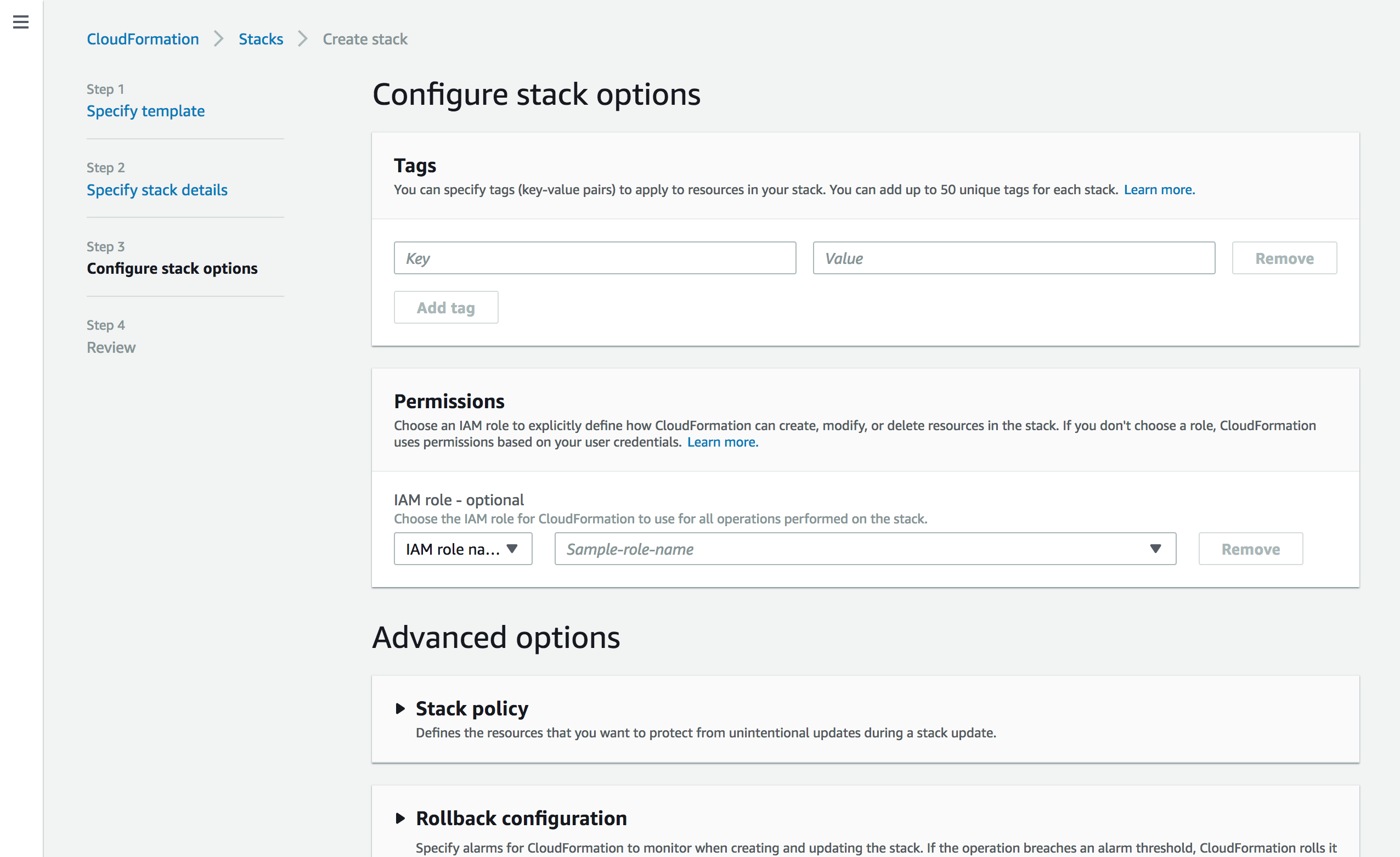Navigate to CloudFormation via breadcrumb
1400x857 pixels.
(143, 38)
